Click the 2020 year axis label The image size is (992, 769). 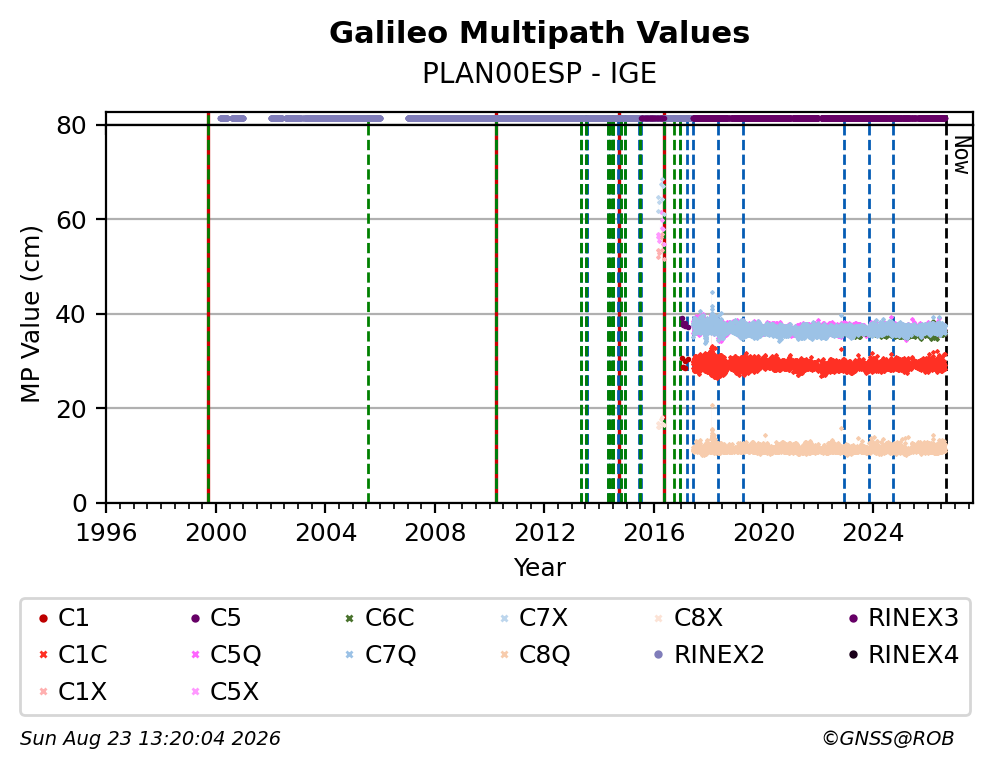(x=764, y=532)
